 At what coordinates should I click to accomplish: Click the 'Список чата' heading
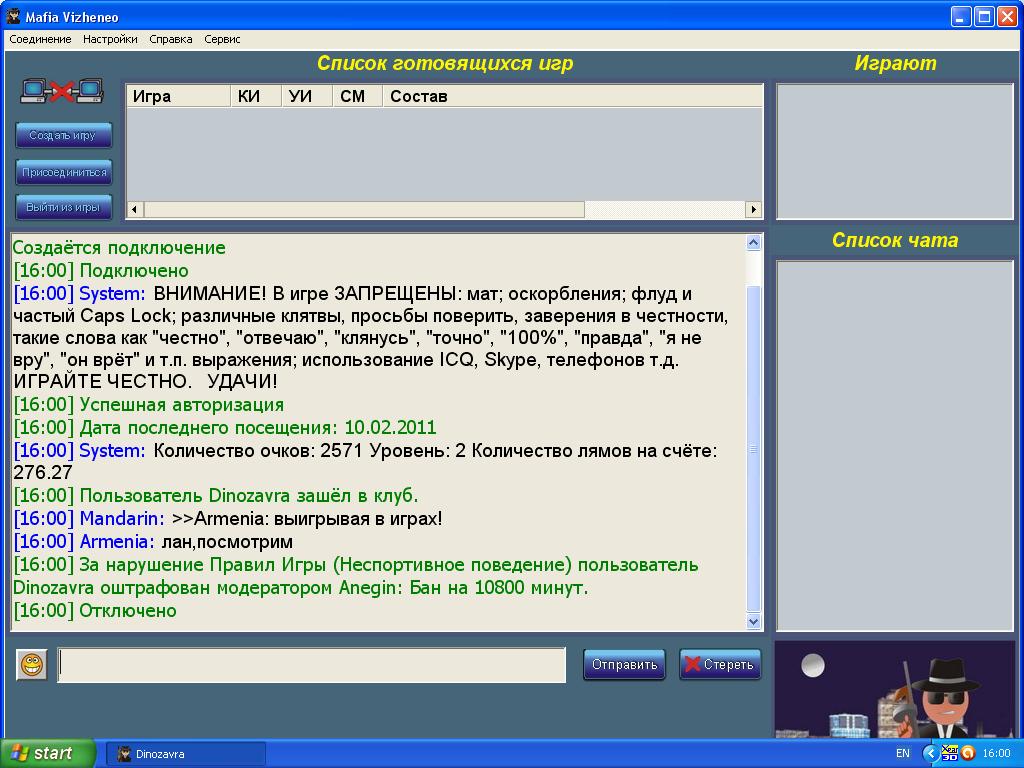895,240
